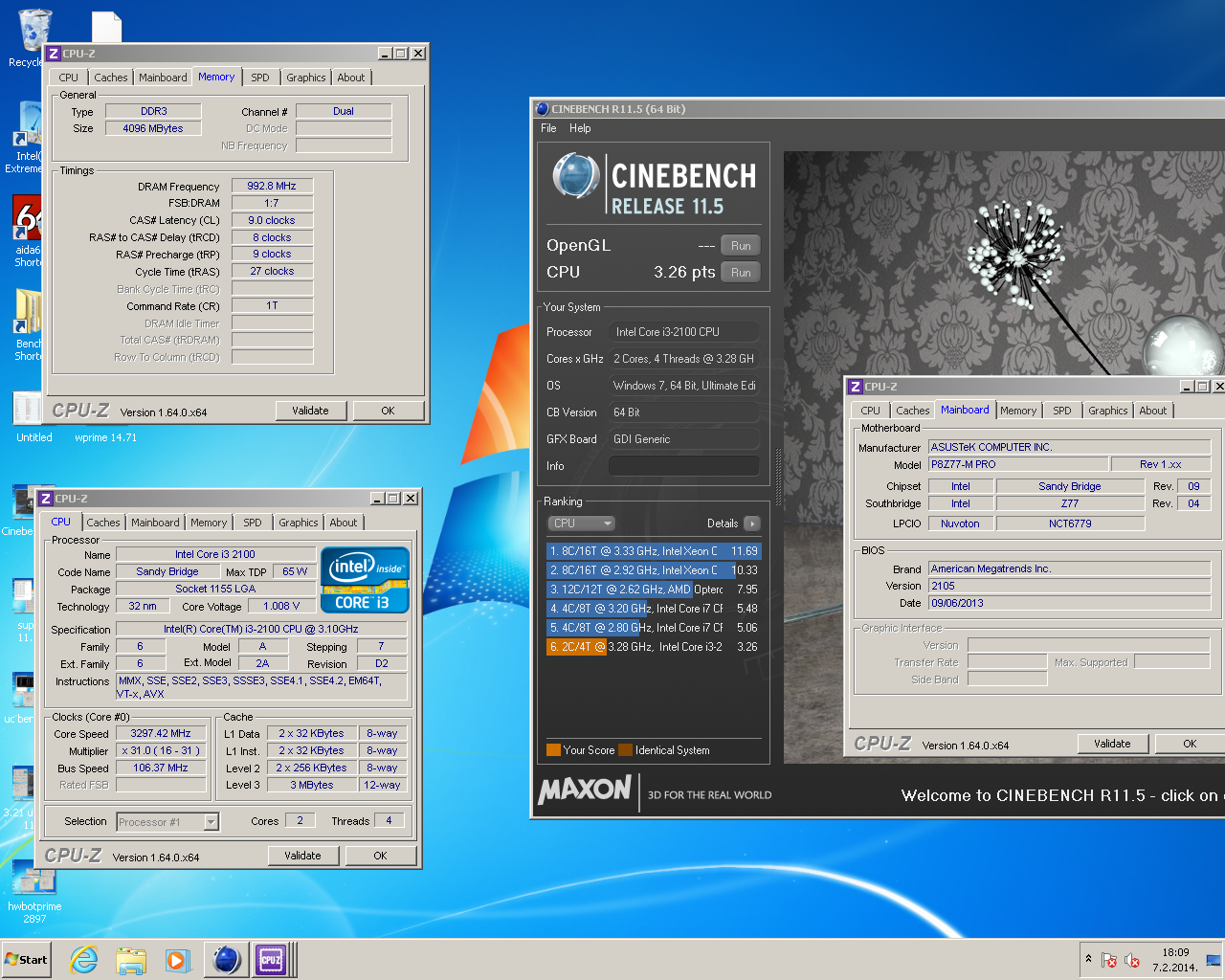This screenshot has width=1225, height=980.
Task: Click the Mainboard CPU-Z window's title icon
Action: click(856, 387)
